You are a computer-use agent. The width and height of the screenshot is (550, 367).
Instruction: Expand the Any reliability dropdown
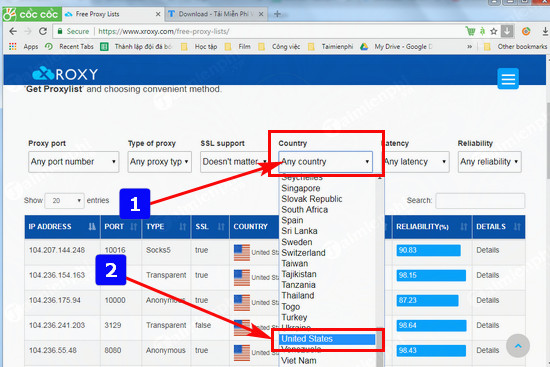[x=489, y=162]
